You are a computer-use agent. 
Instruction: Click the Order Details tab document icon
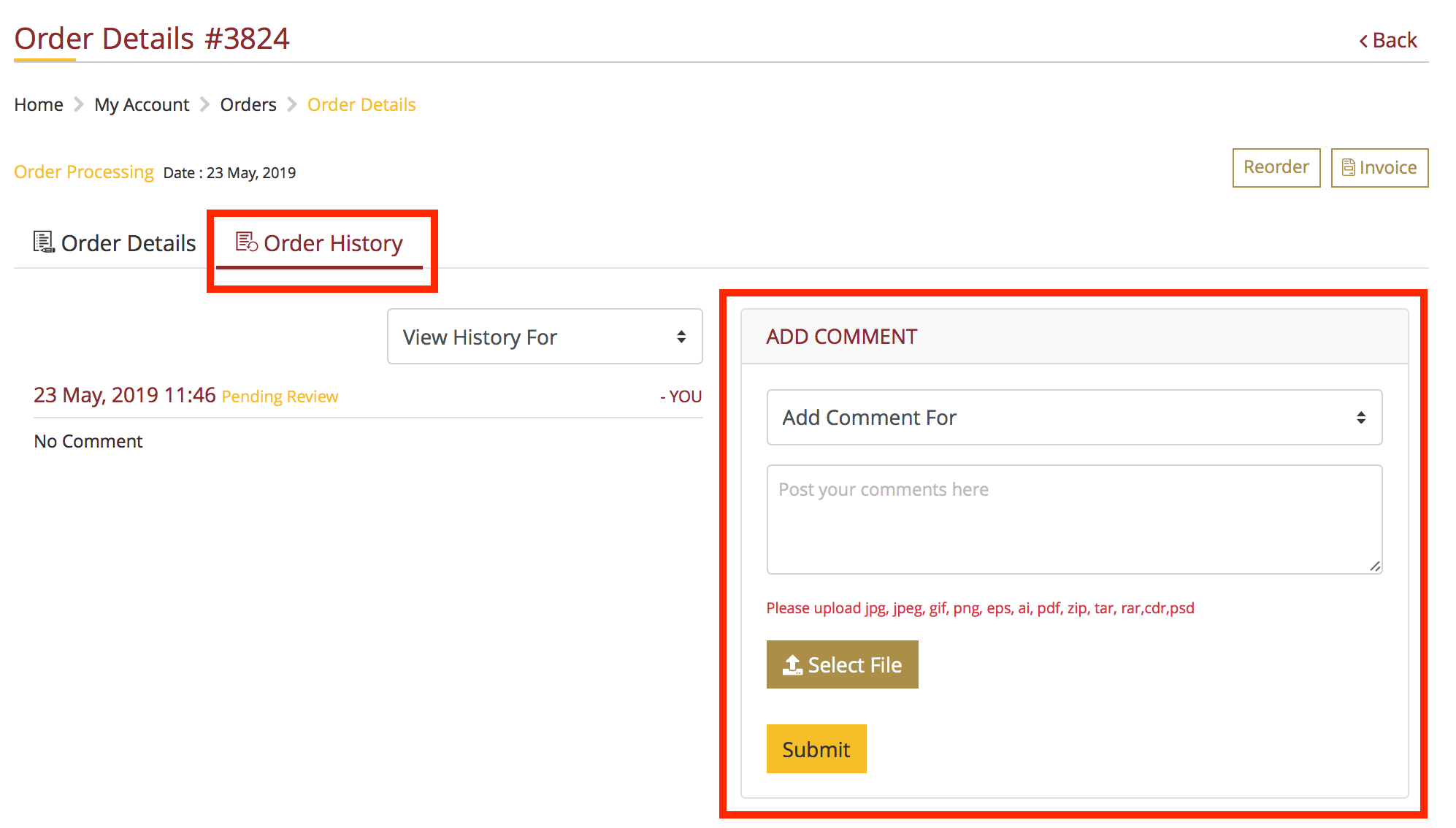click(x=43, y=242)
